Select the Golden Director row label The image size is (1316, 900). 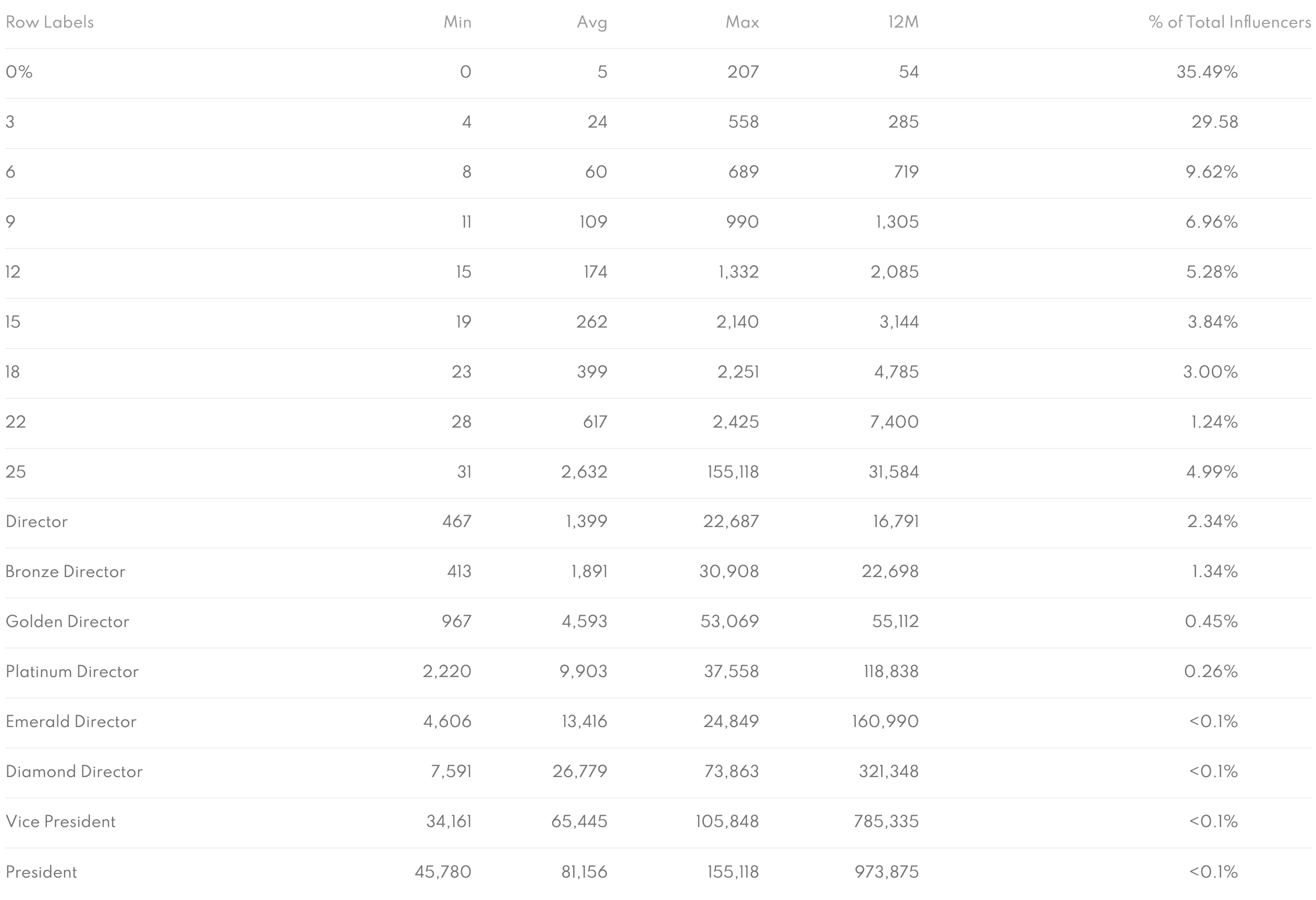coord(67,621)
